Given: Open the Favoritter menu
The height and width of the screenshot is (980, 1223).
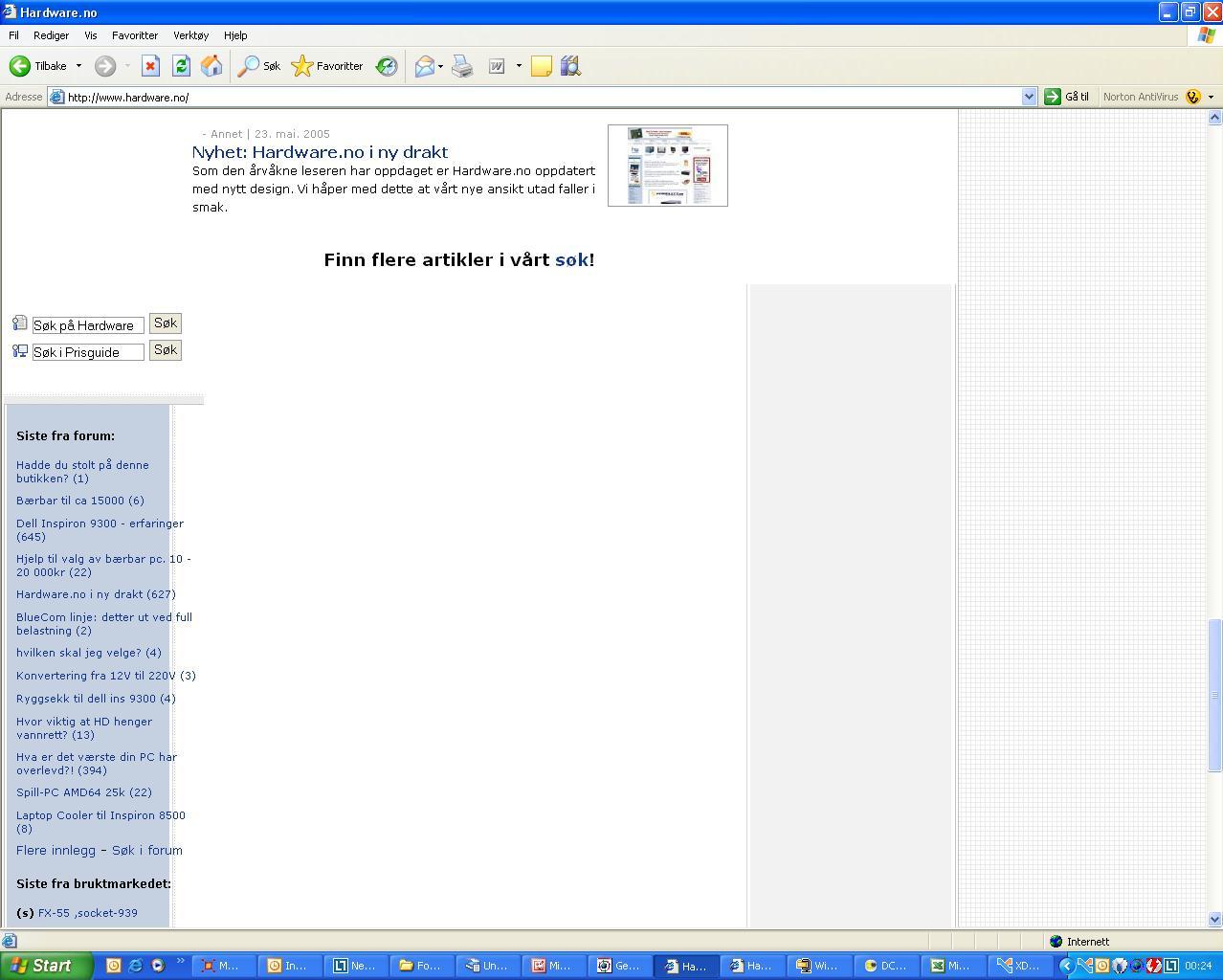Looking at the screenshot, I should click(135, 35).
